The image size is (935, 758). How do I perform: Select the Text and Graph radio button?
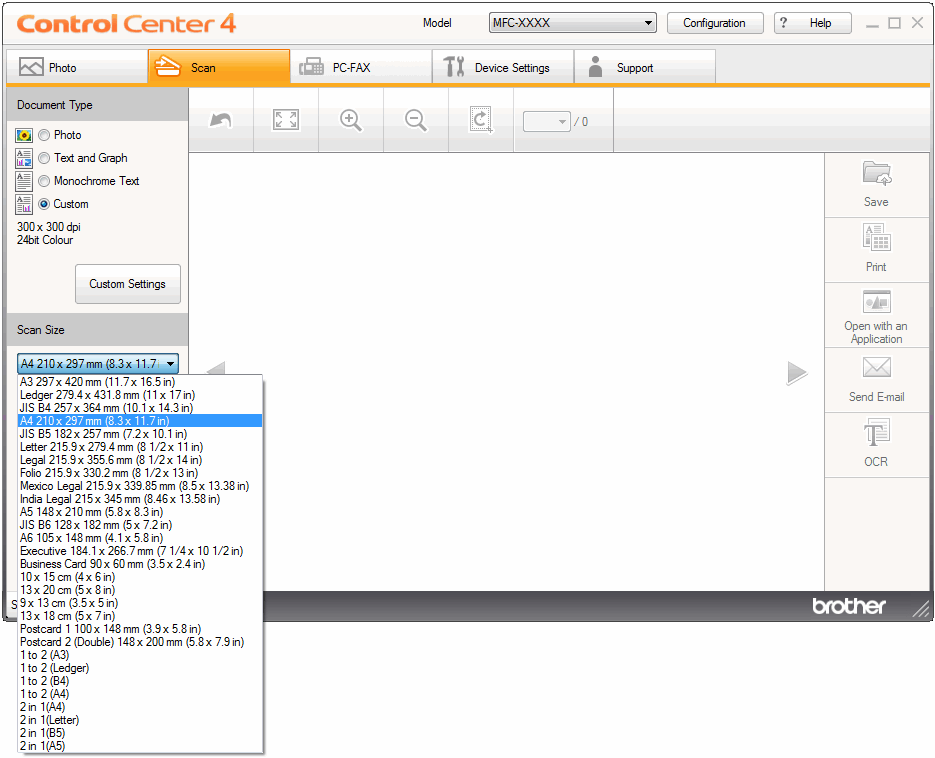[44, 158]
